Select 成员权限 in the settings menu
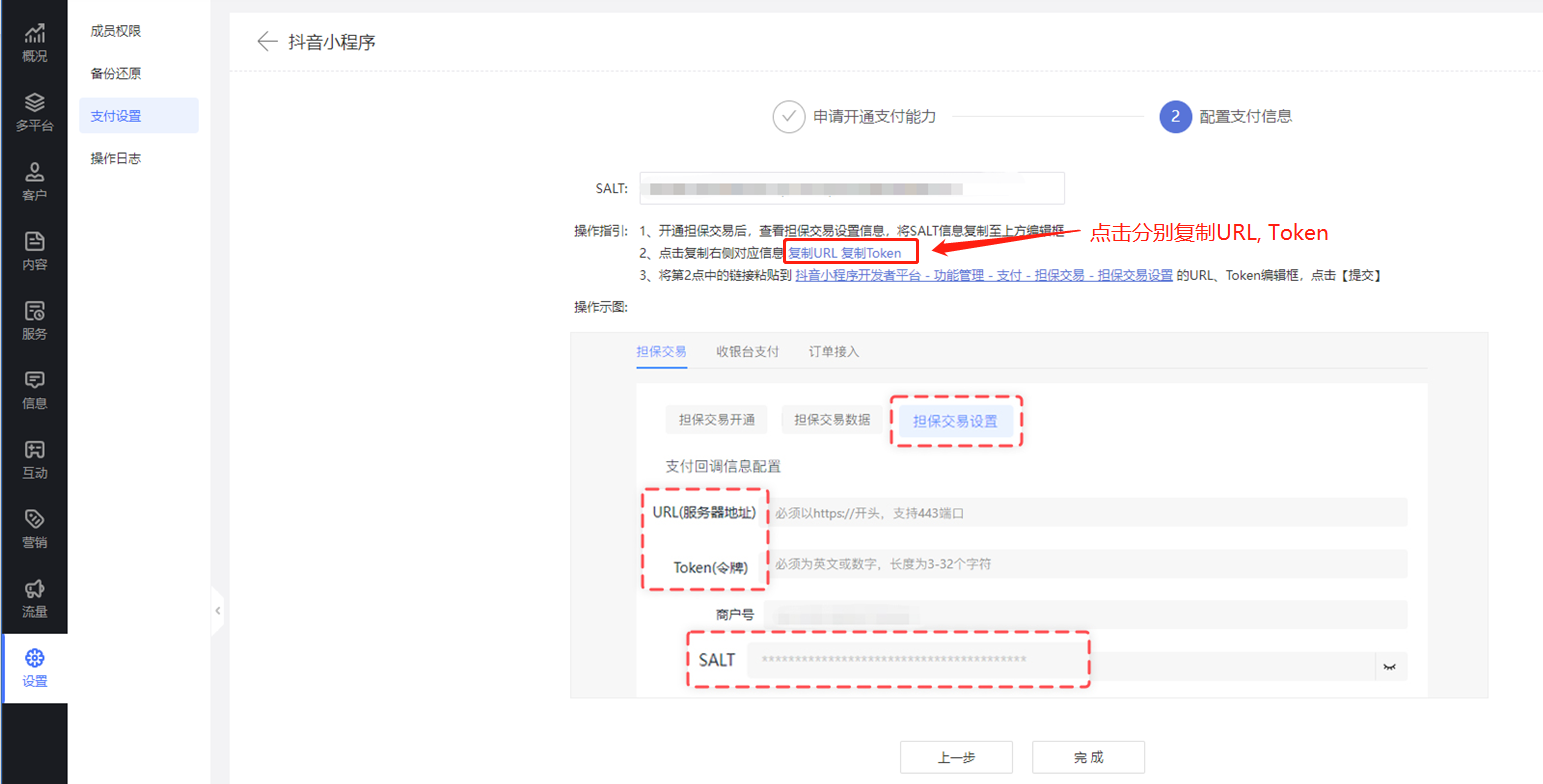The height and width of the screenshot is (784, 1543). pos(116,31)
